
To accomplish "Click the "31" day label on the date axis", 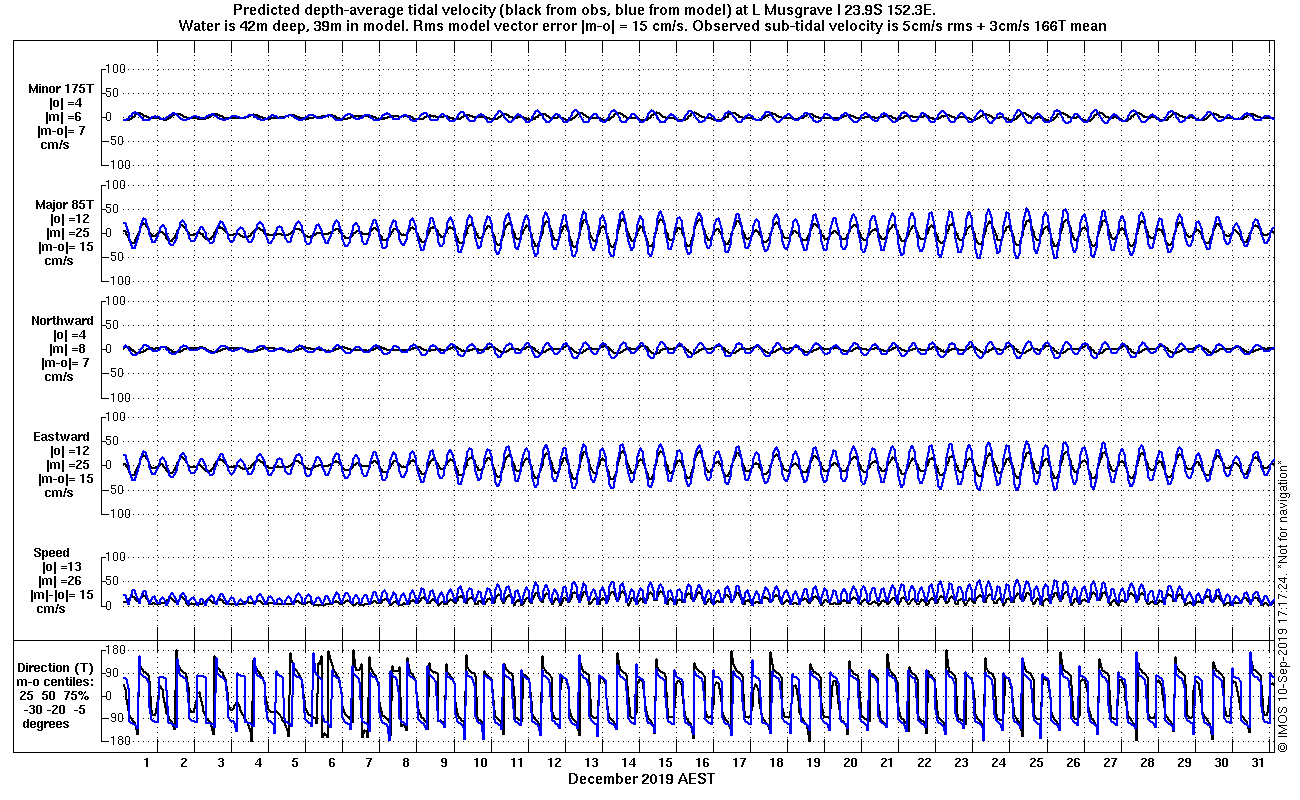I will click(x=1257, y=763).
